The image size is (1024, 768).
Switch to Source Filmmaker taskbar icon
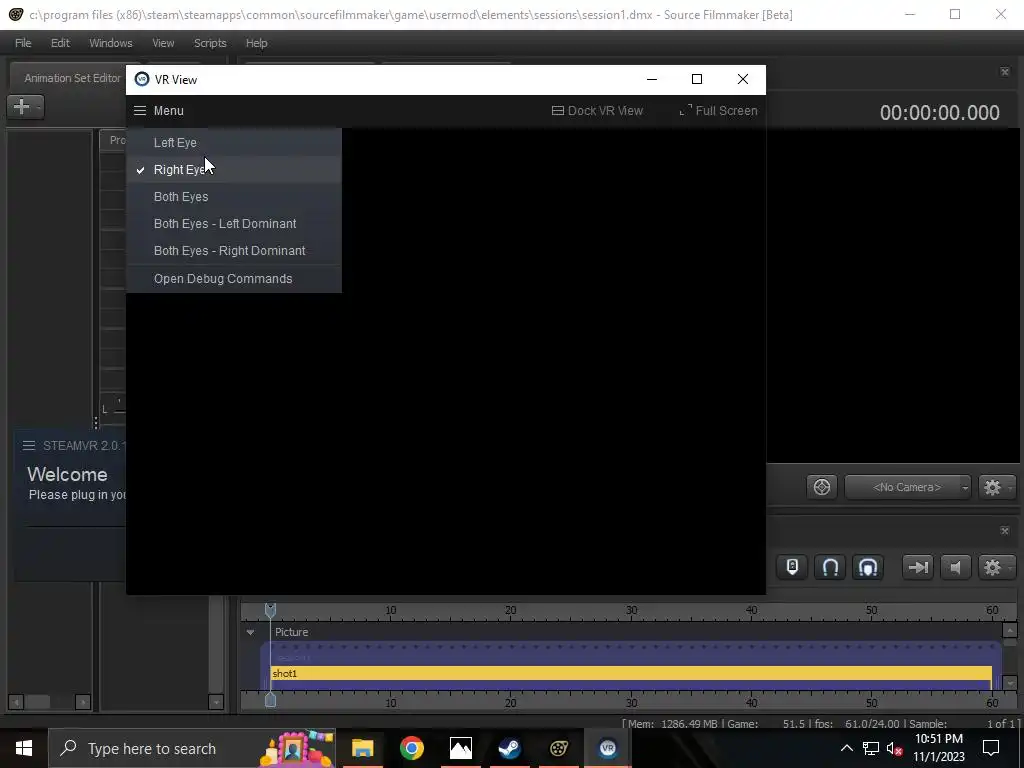click(558, 748)
